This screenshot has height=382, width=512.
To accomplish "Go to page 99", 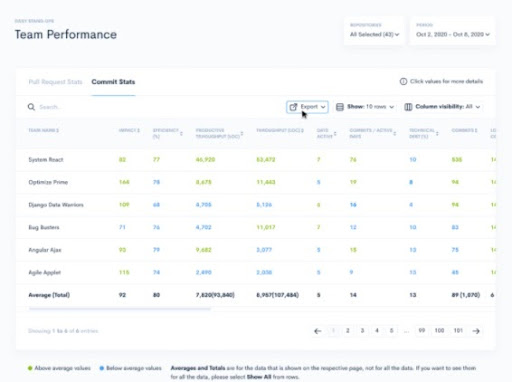I will tap(422, 331).
